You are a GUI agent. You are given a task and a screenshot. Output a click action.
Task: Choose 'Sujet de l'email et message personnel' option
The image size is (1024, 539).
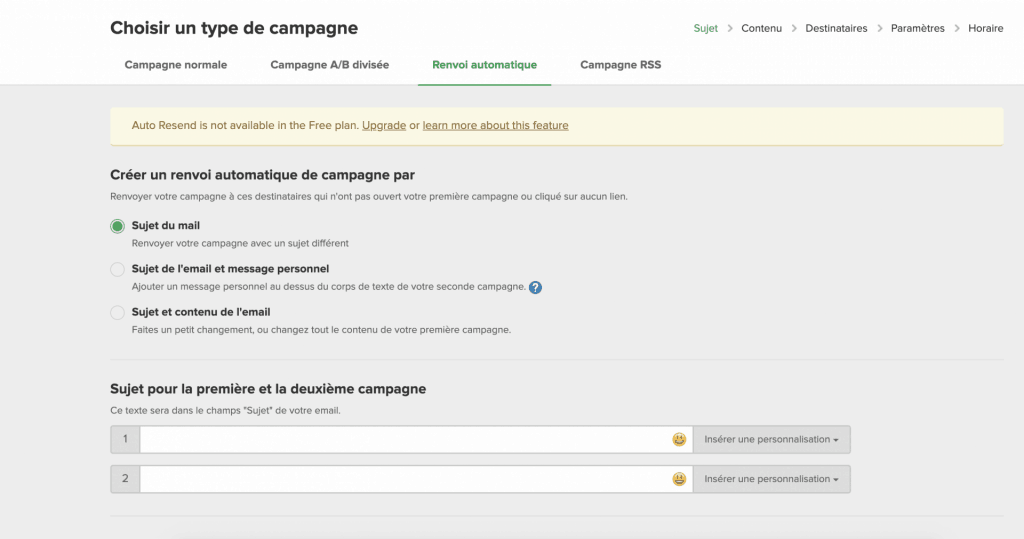(118, 269)
